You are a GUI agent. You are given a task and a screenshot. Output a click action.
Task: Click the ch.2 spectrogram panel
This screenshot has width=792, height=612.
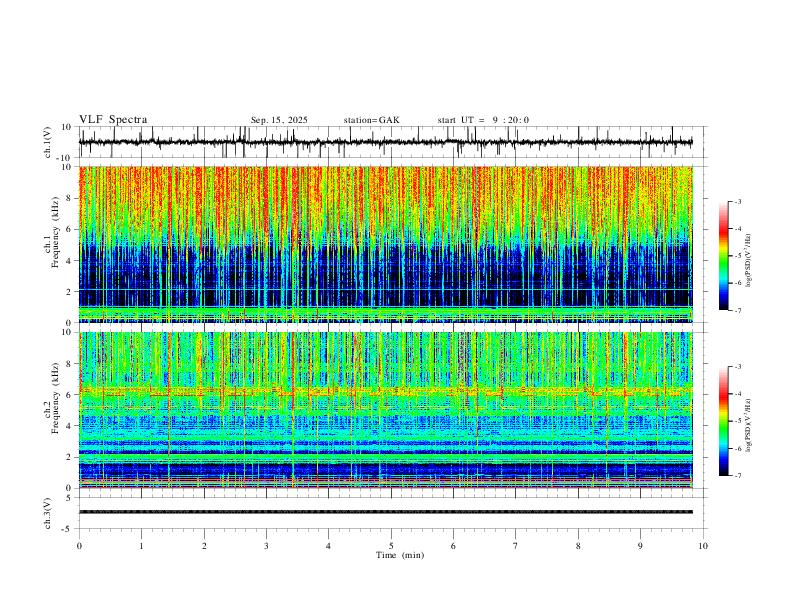(x=385, y=410)
